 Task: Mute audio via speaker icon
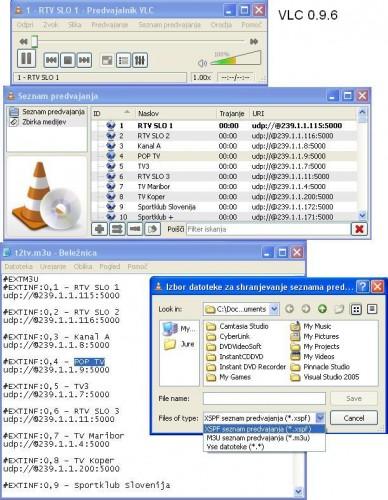202,63
